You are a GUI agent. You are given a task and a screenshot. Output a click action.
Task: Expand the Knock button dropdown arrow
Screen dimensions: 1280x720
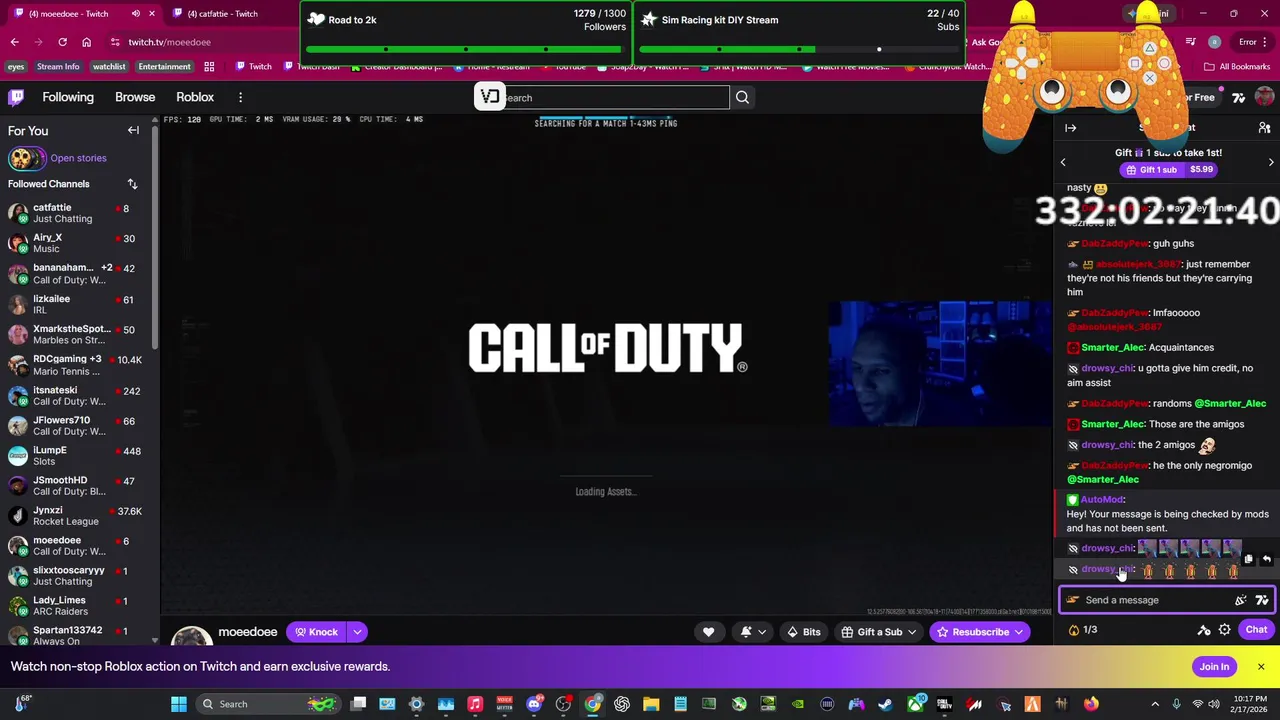357,632
